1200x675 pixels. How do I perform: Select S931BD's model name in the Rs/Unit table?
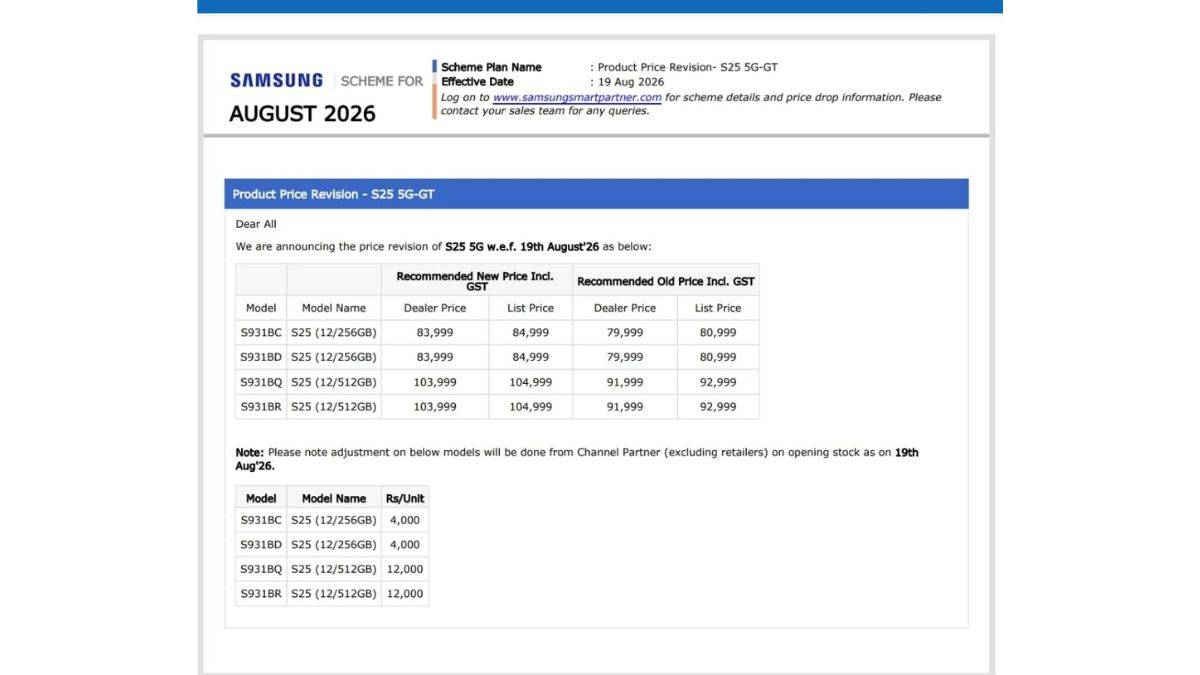click(334, 544)
